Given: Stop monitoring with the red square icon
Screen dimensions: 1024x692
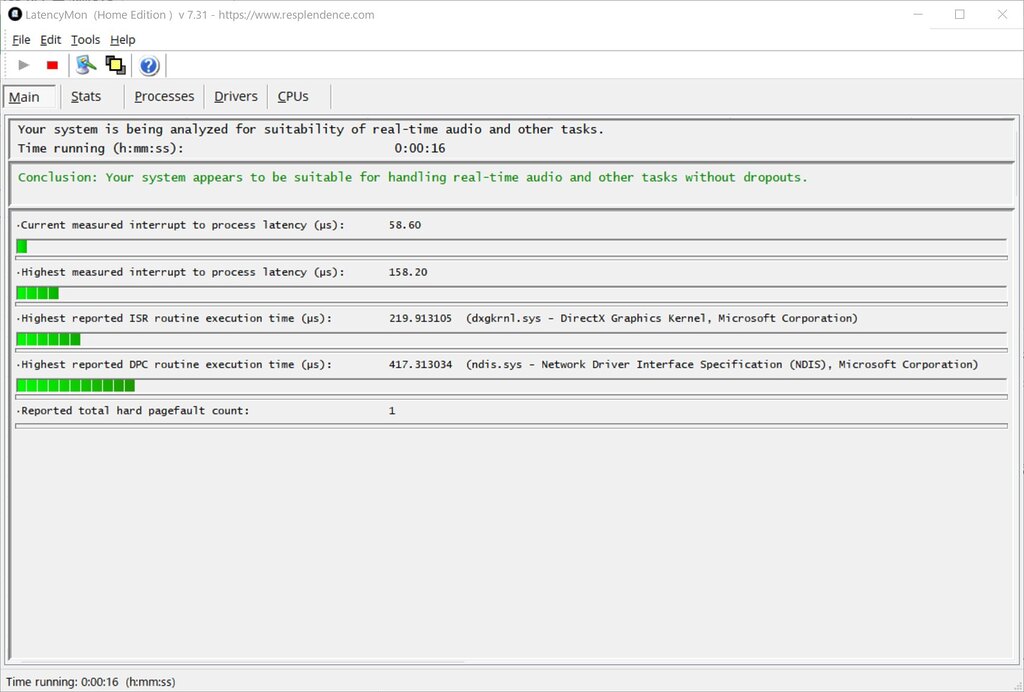Looking at the screenshot, I should pos(52,65).
